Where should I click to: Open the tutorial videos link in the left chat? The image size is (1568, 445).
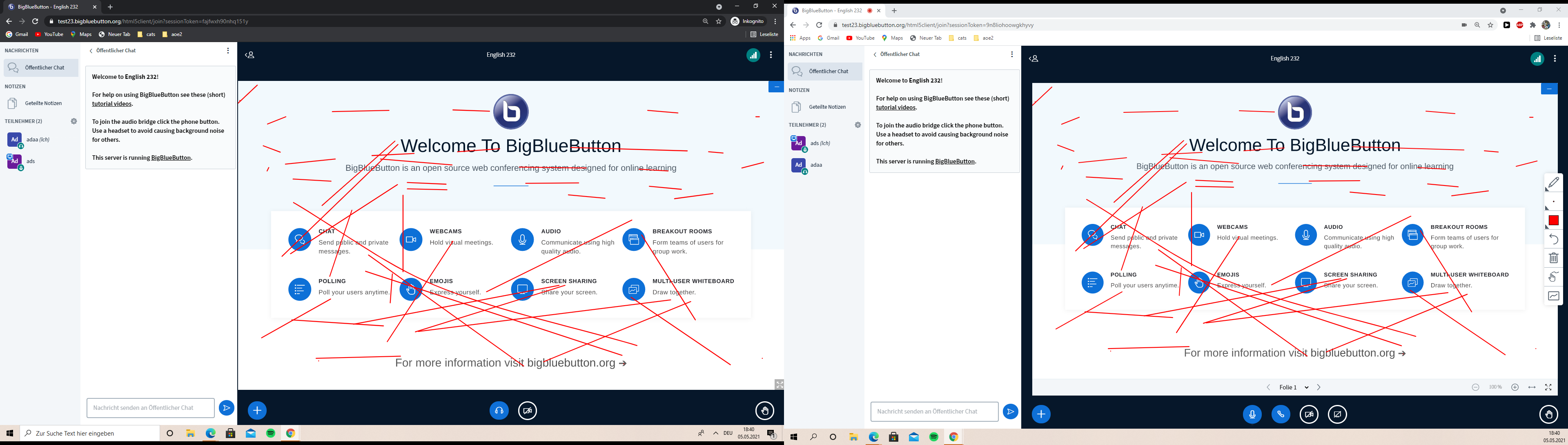tap(112, 104)
